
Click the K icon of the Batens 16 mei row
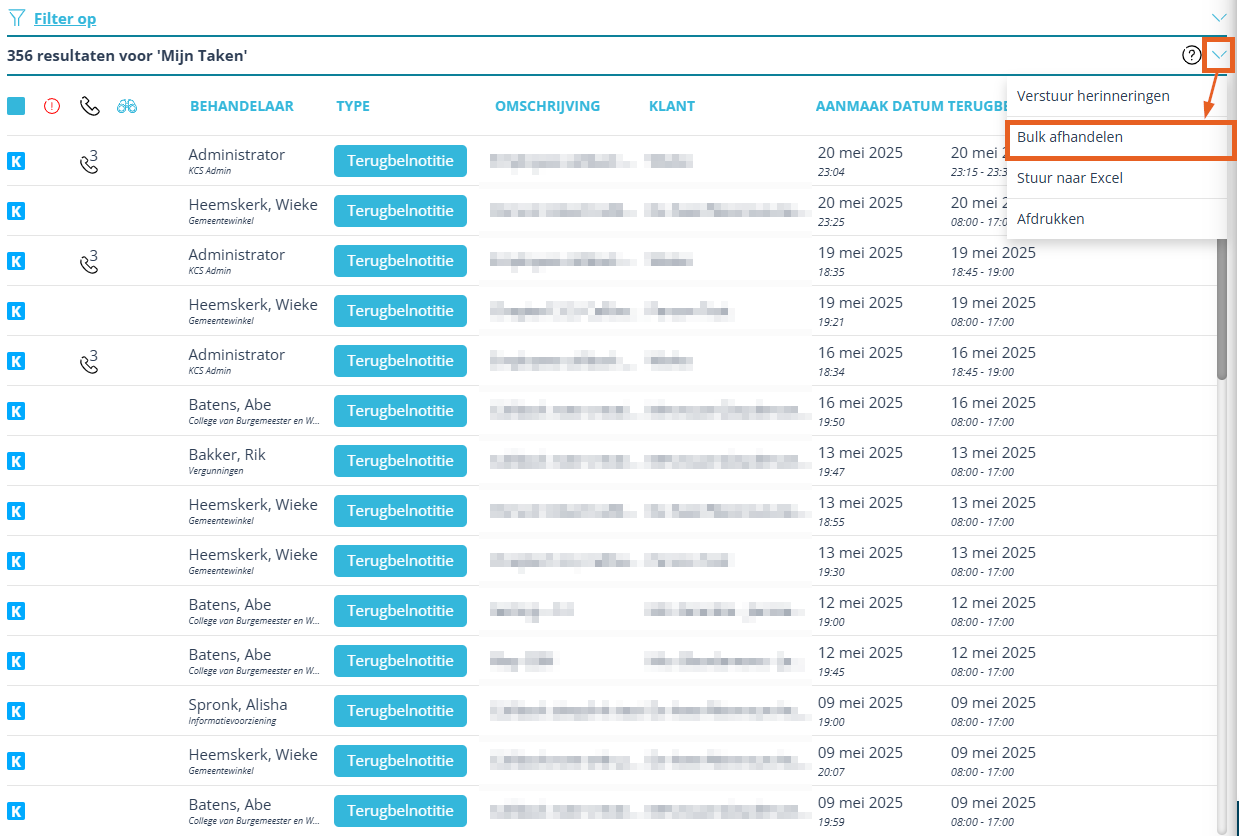tap(16, 411)
